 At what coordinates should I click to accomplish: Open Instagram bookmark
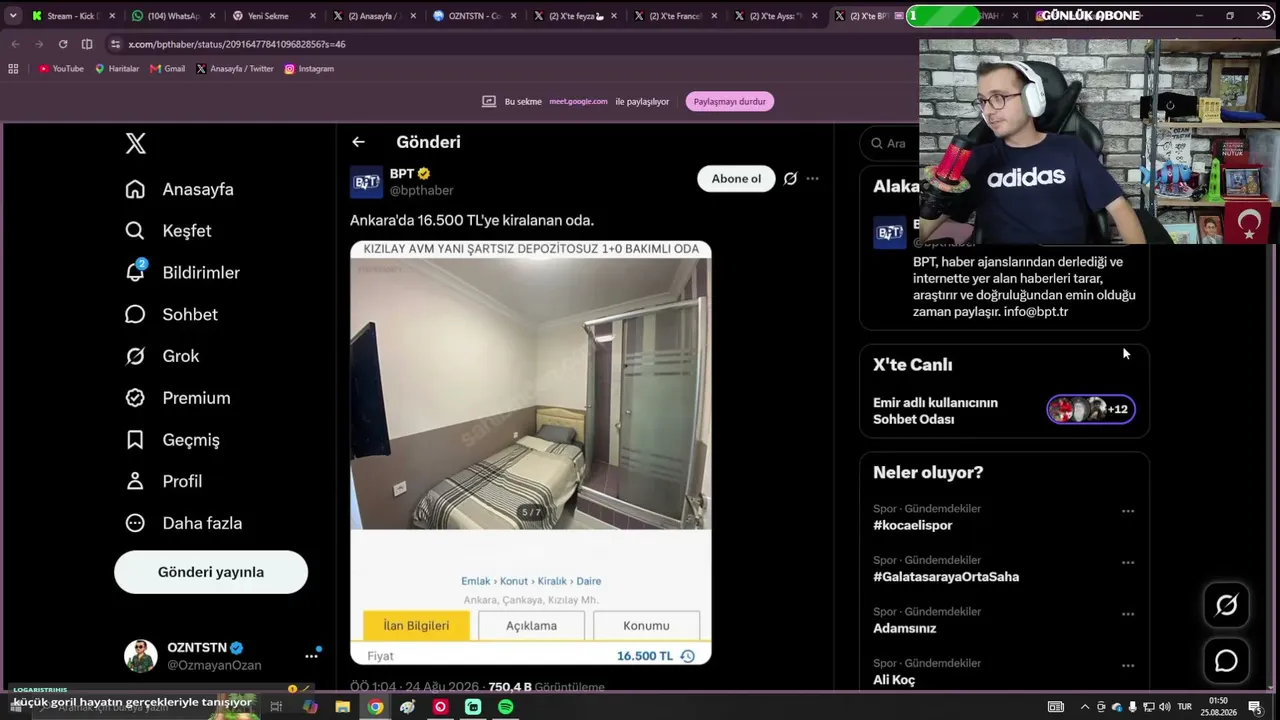[x=309, y=69]
